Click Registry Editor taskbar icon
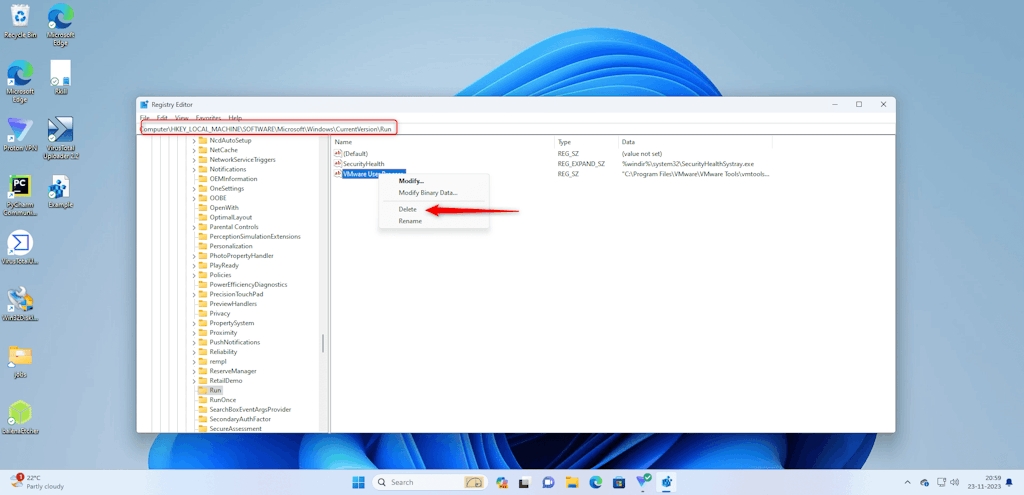The height and width of the screenshot is (495, 1024). (667, 483)
